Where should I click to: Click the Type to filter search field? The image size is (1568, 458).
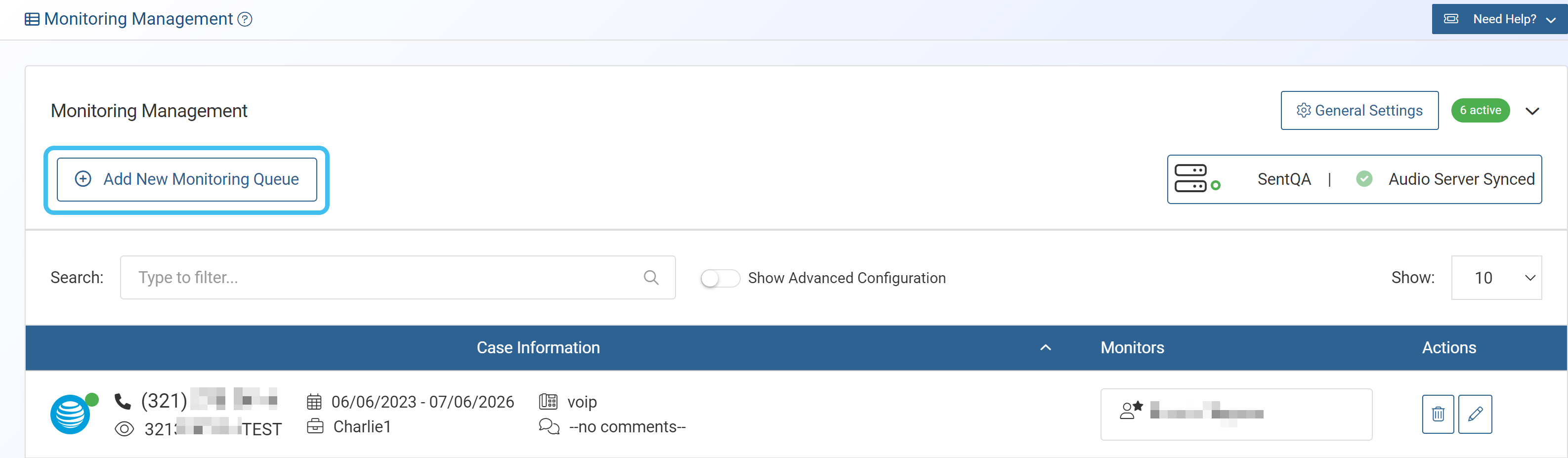pos(383,277)
